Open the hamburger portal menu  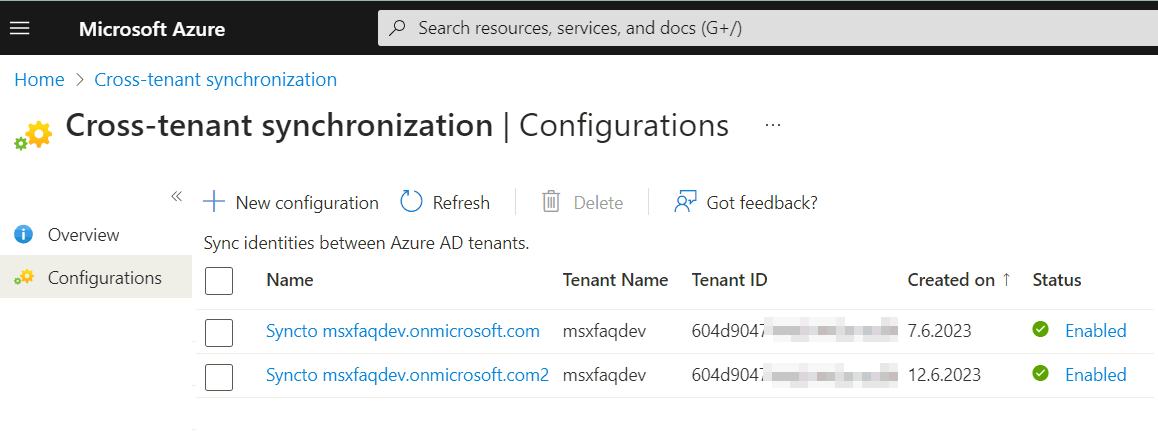(19, 28)
